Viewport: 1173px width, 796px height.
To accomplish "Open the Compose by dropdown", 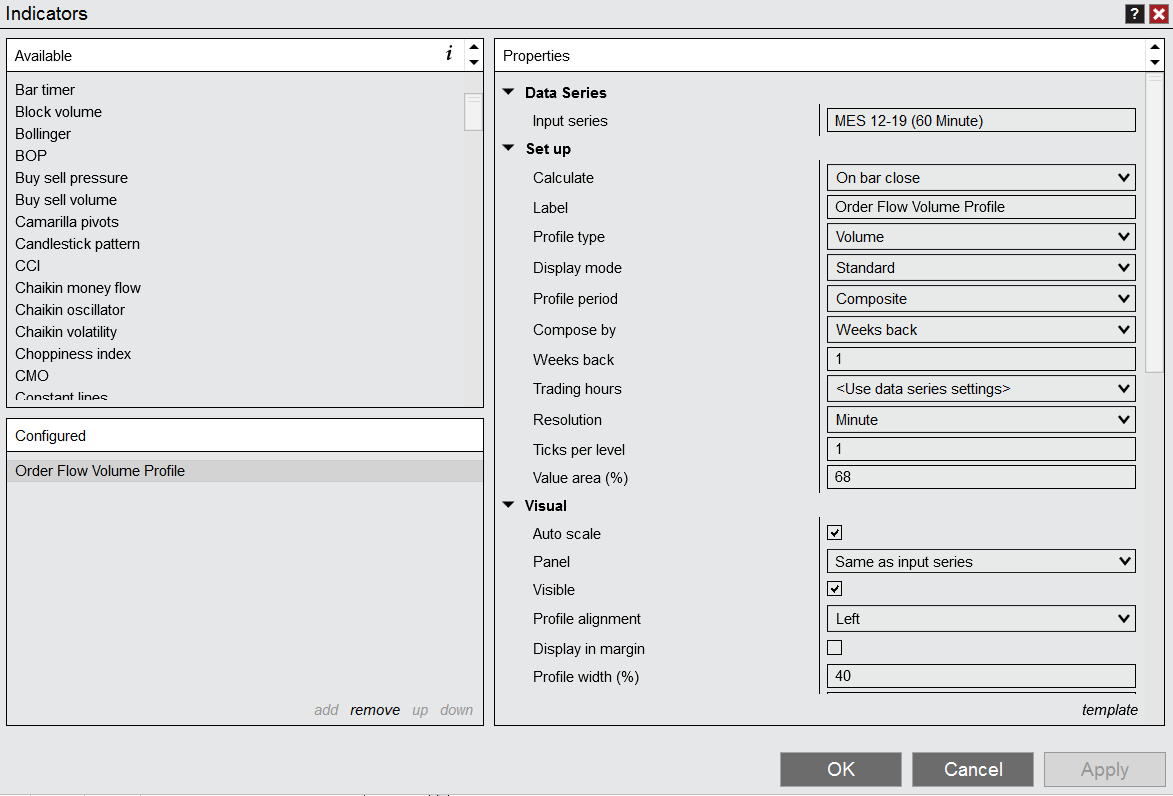I will pos(981,330).
